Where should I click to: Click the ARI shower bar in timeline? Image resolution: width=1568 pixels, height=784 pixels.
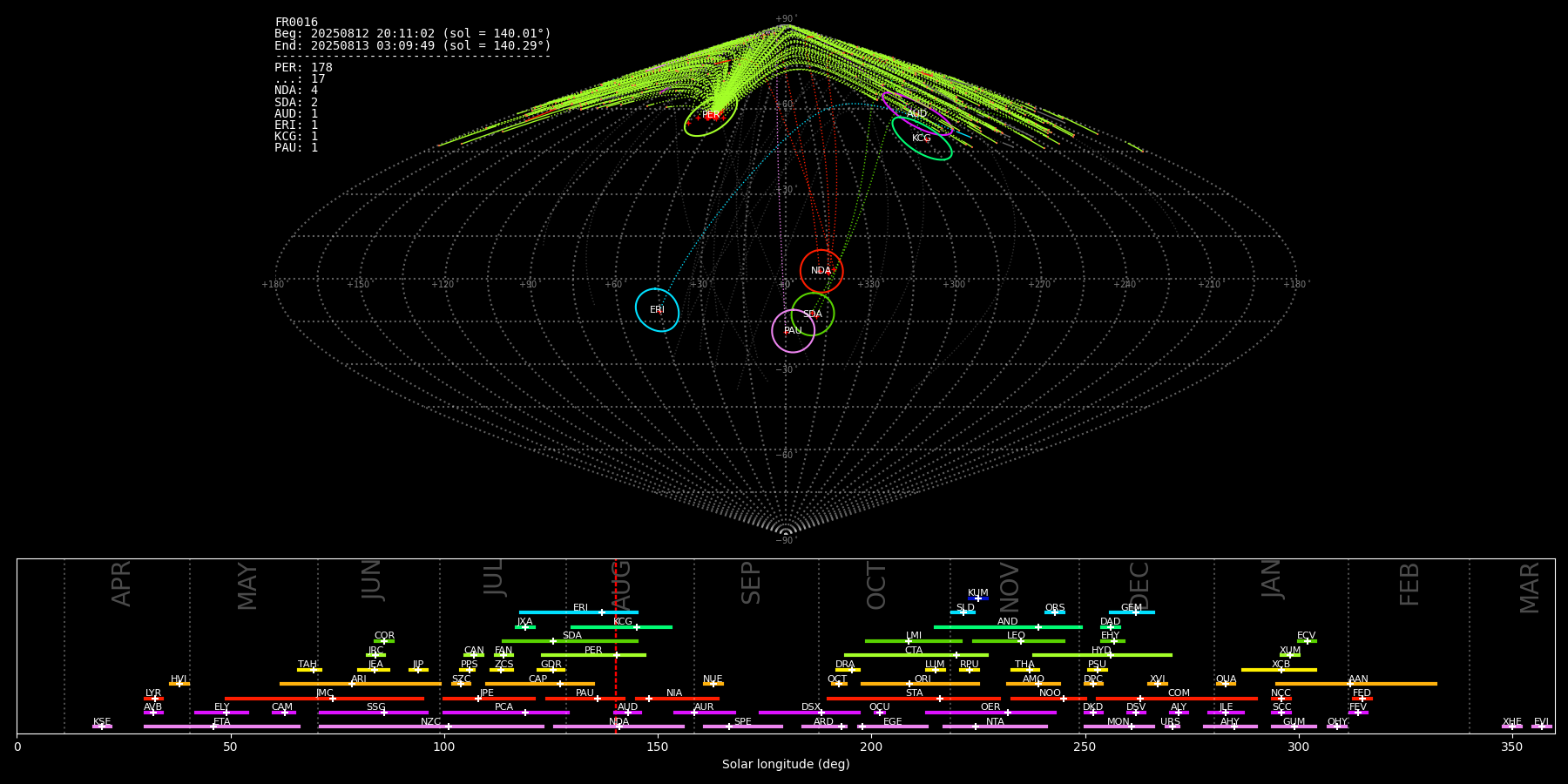point(361,684)
